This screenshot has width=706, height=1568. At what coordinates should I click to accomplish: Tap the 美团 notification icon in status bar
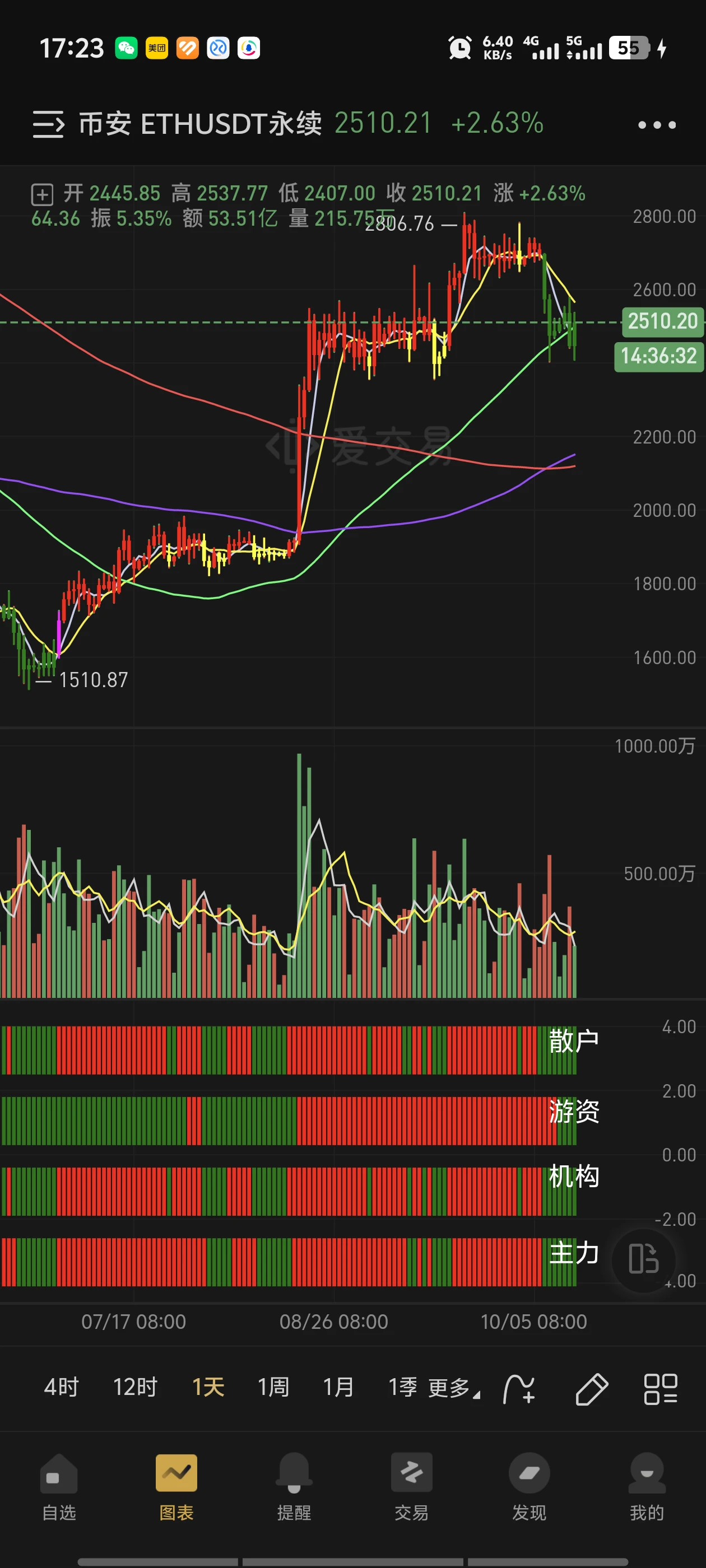tap(157, 48)
